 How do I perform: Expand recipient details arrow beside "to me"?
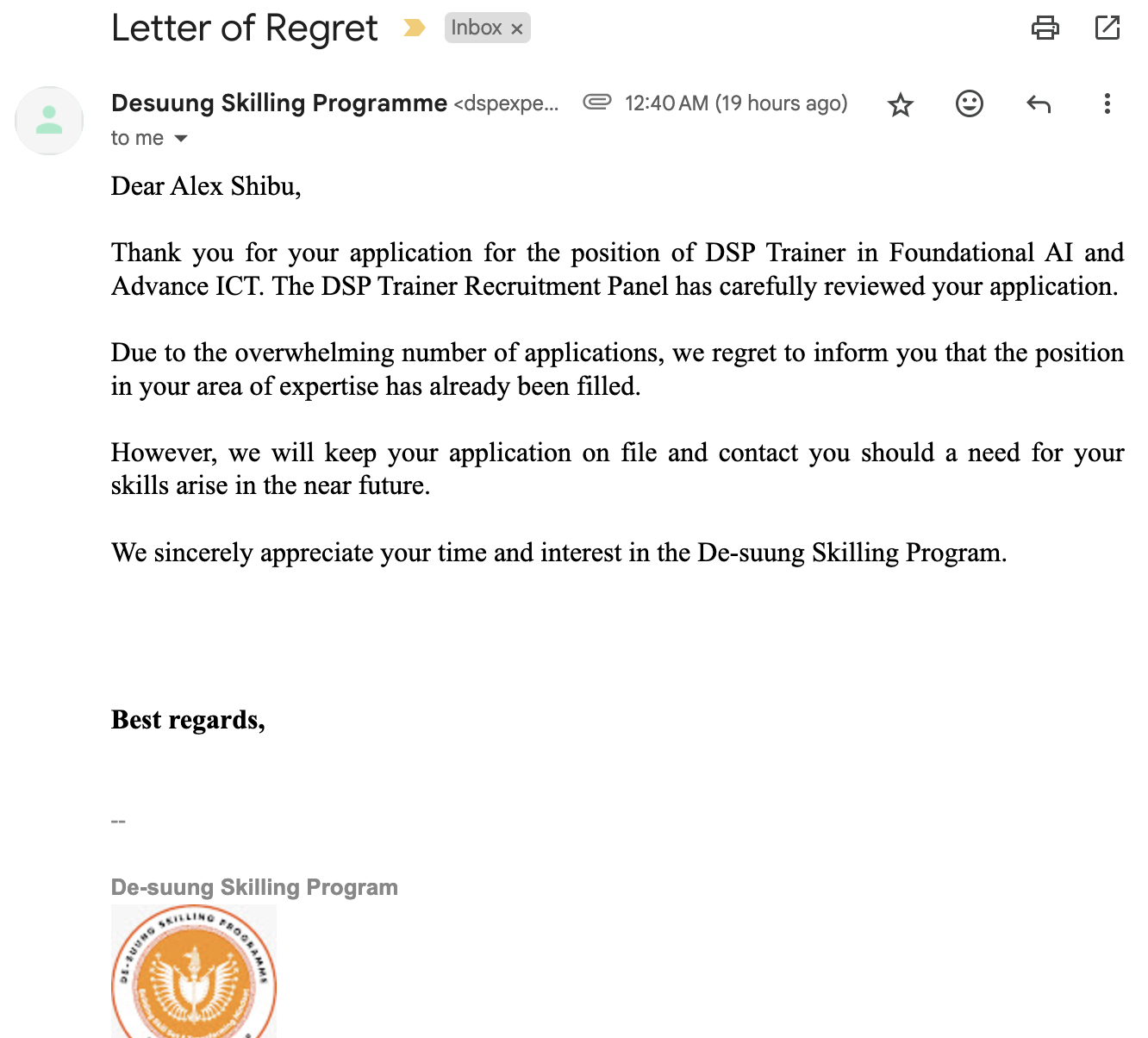[181, 139]
